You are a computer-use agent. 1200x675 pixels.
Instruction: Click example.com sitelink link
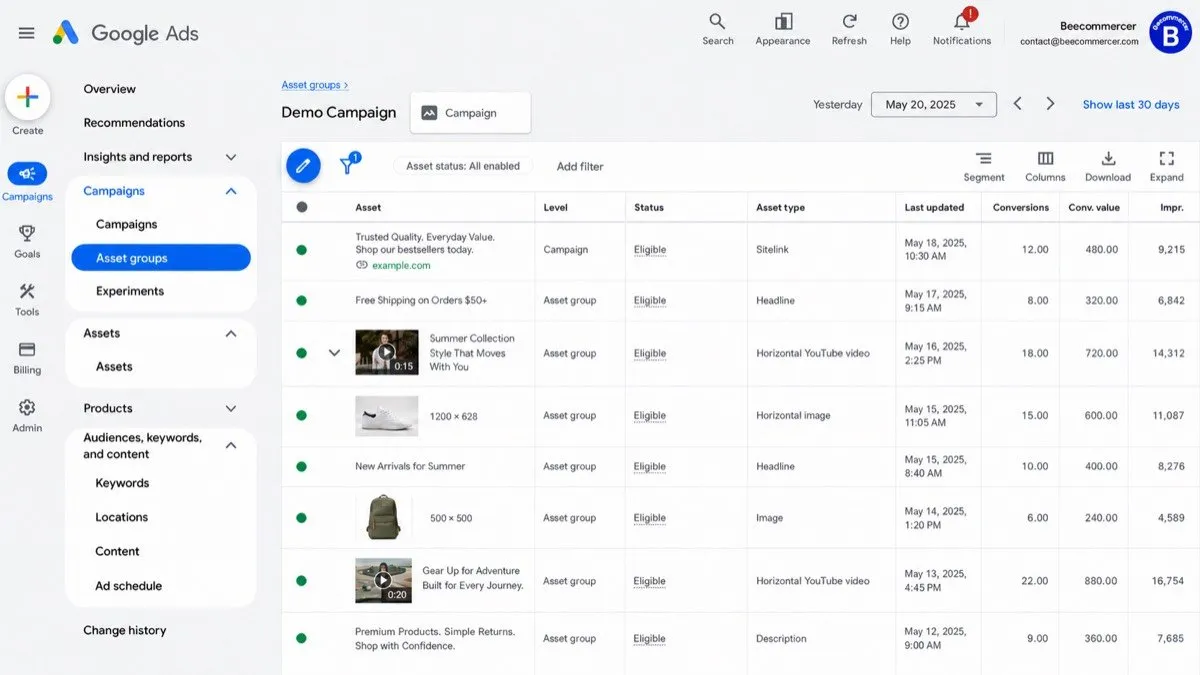[x=401, y=265]
